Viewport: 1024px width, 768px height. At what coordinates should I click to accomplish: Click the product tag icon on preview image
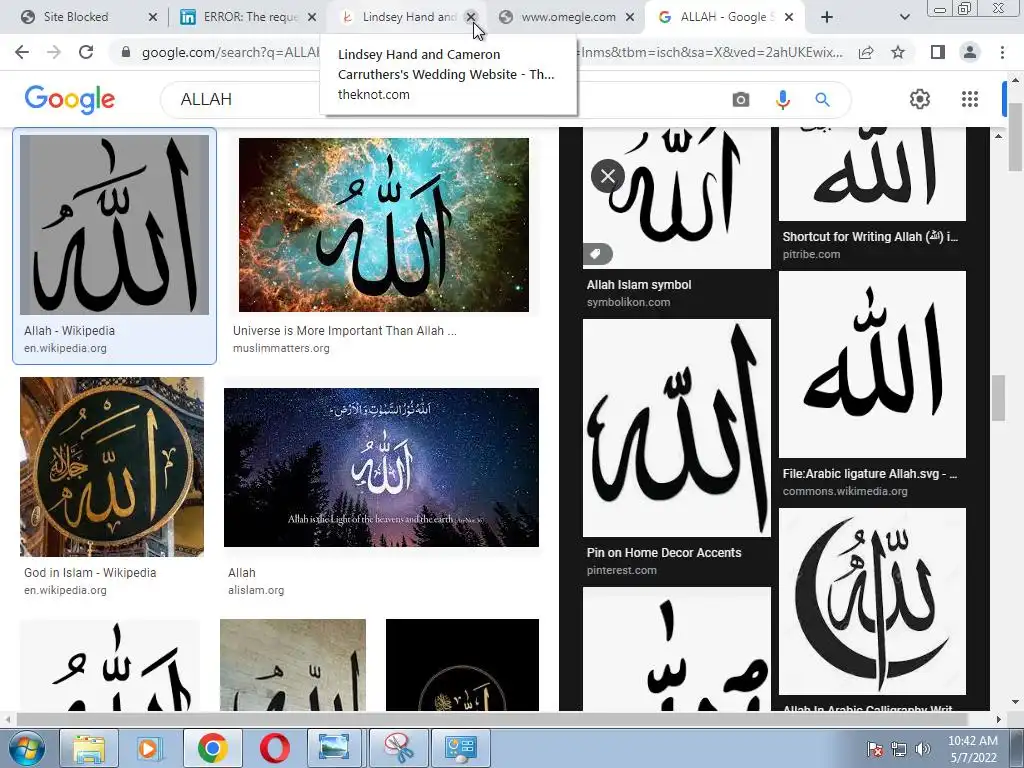pos(598,254)
